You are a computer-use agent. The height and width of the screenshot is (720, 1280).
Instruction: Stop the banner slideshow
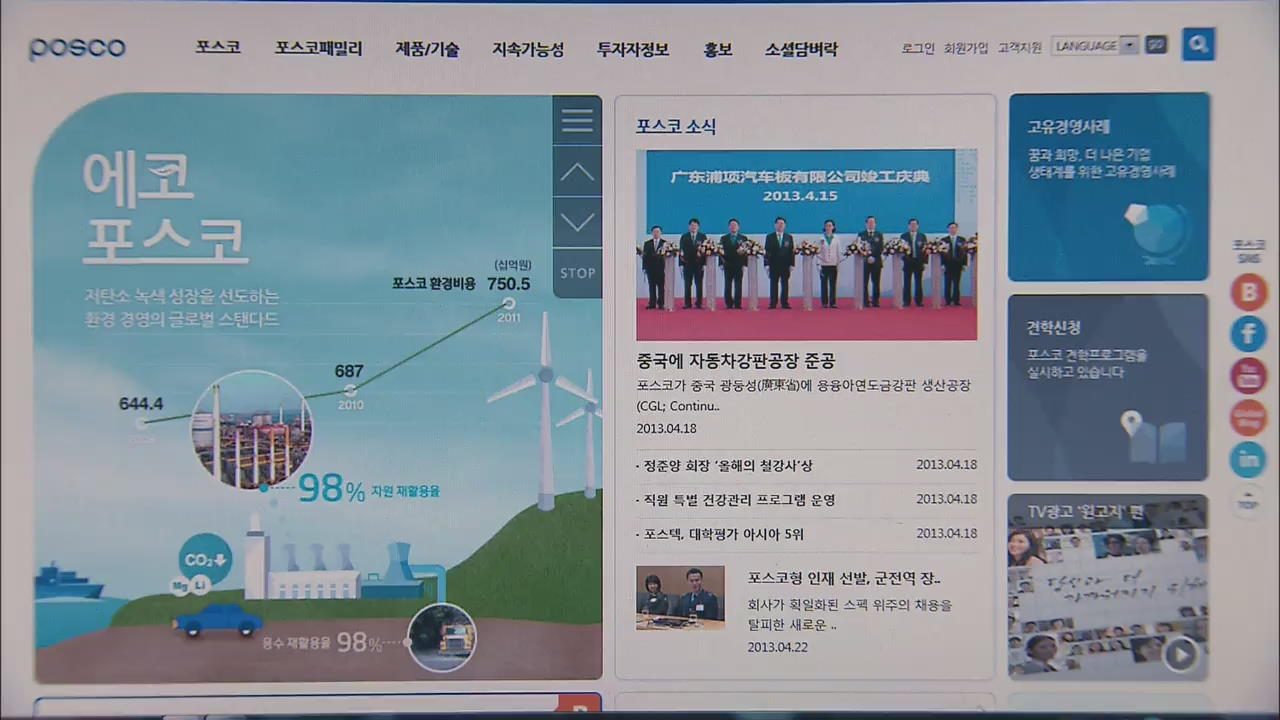click(x=577, y=273)
